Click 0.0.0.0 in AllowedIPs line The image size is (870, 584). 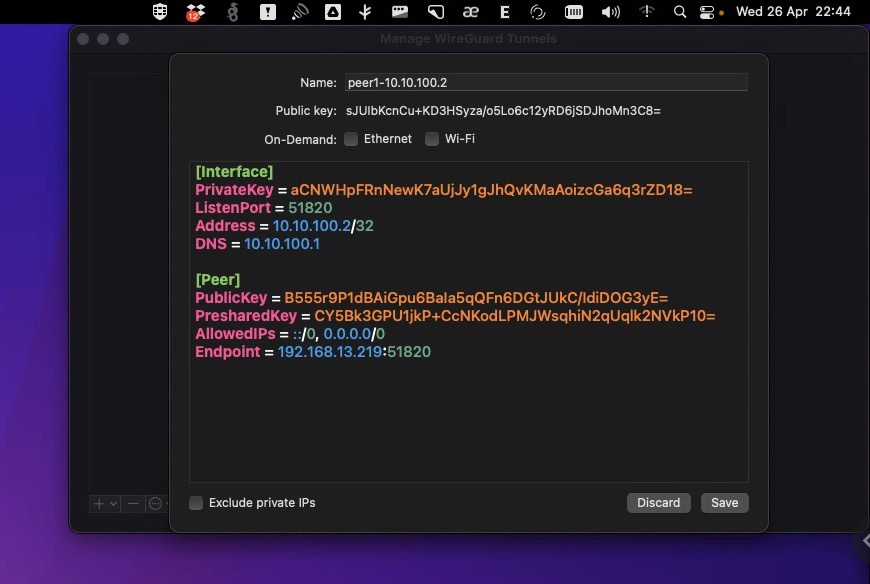pyautogui.click(x=347, y=333)
